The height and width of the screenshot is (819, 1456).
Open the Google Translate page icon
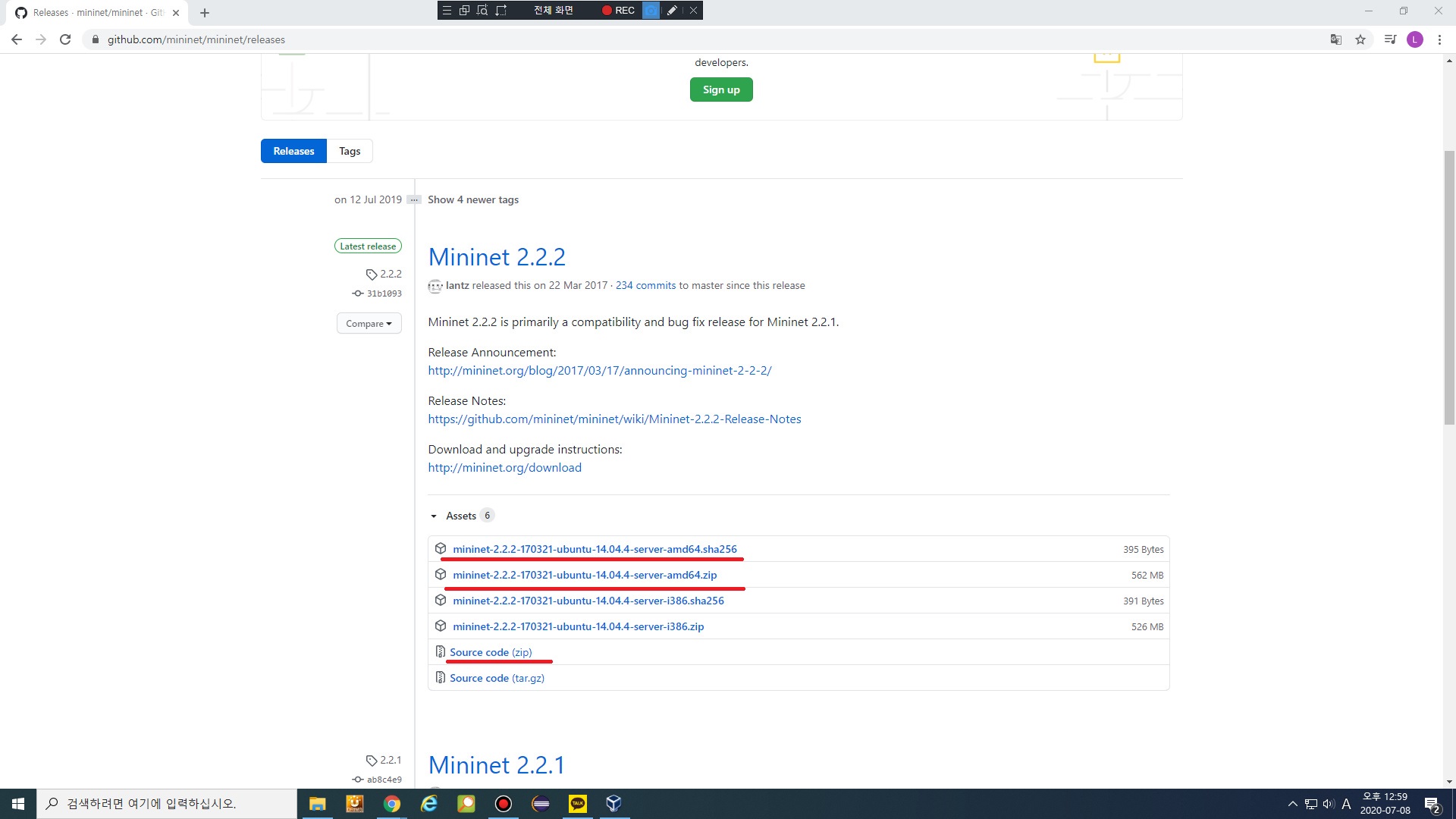pos(1336,39)
